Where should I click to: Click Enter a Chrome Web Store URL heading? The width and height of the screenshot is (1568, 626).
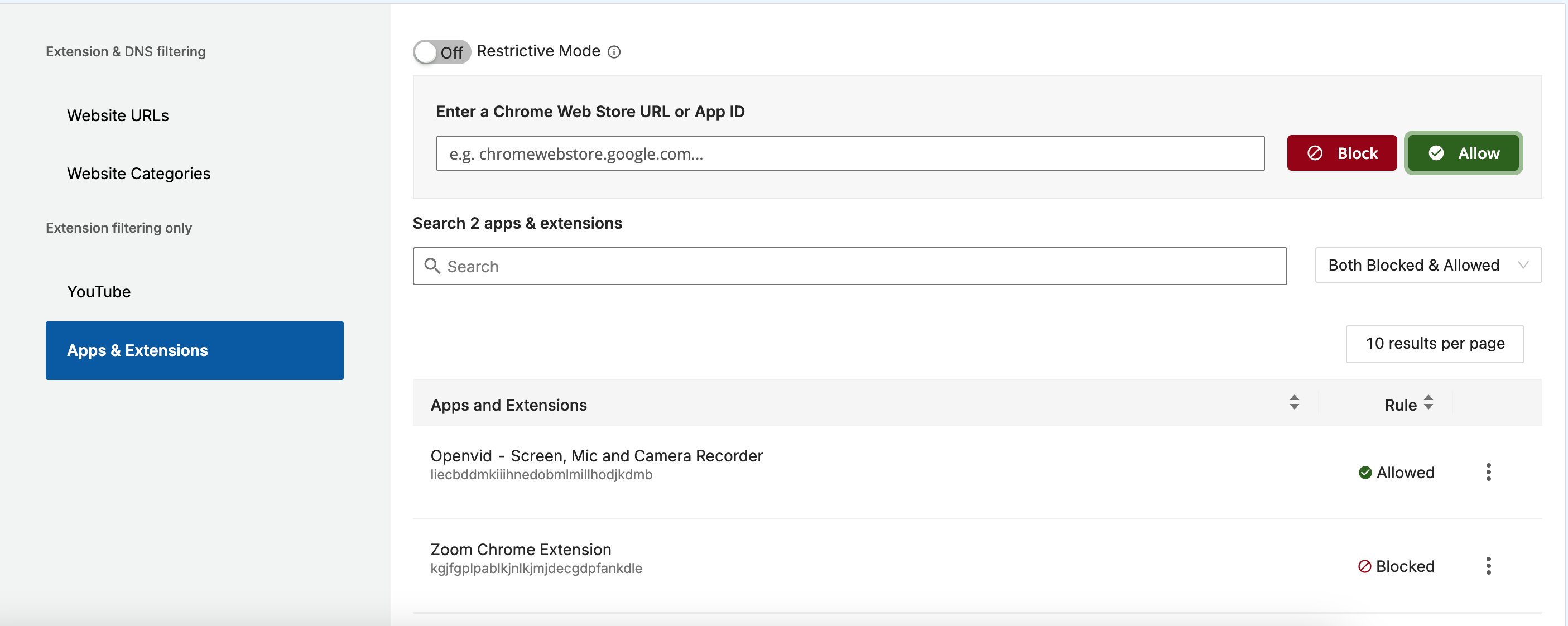pos(590,112)
